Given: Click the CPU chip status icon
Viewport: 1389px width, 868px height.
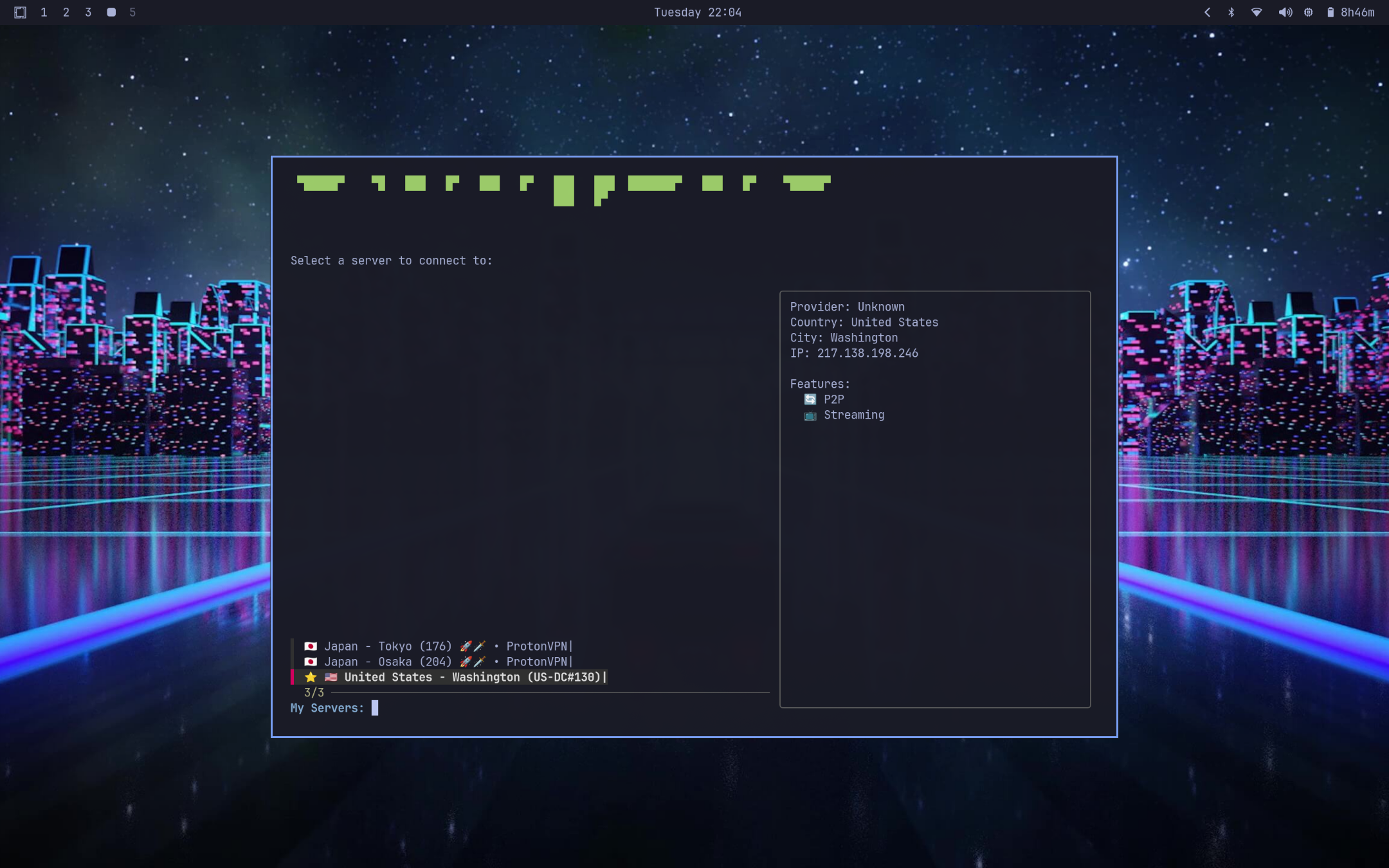Looking at the screenshot, I should [x=1308, y=12].
